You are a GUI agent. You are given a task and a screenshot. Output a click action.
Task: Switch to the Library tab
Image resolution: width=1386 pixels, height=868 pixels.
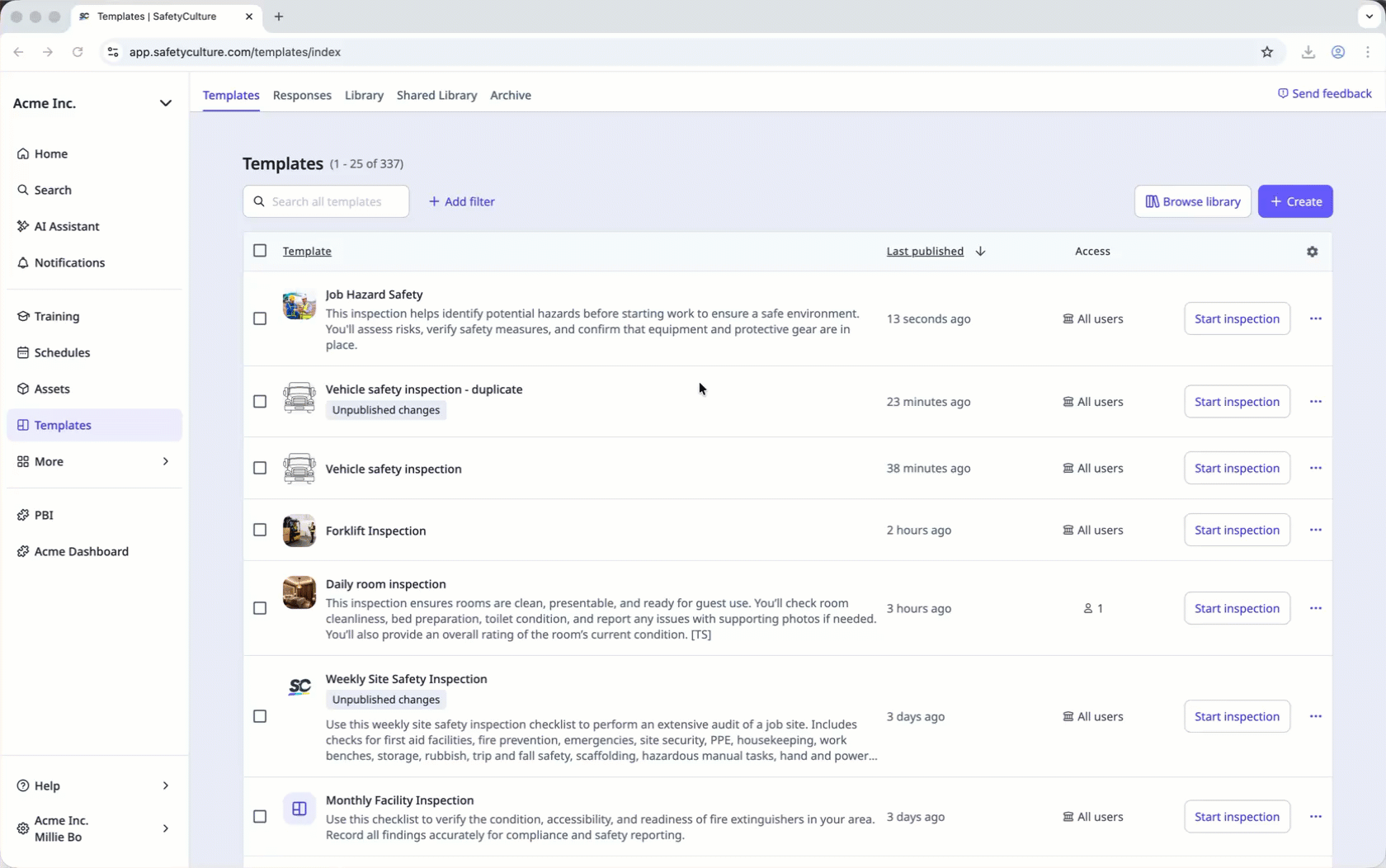(364, 95)
